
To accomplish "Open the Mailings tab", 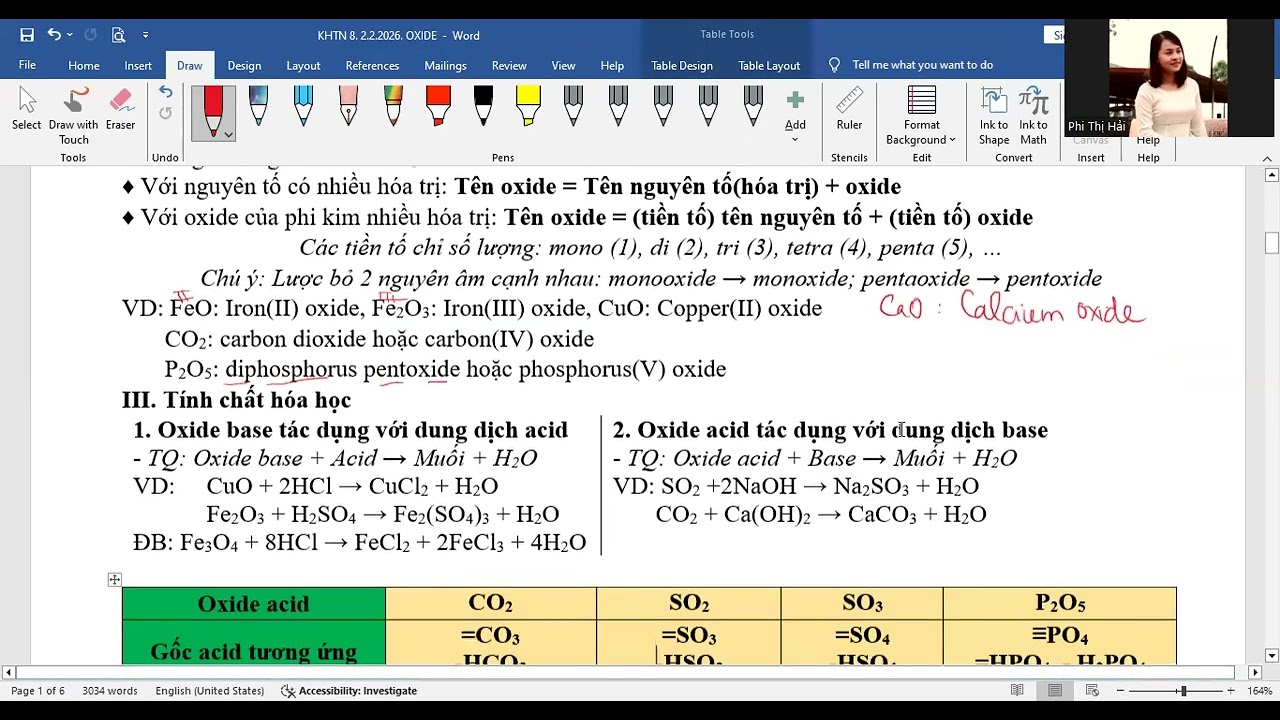I will click(445, 65).
